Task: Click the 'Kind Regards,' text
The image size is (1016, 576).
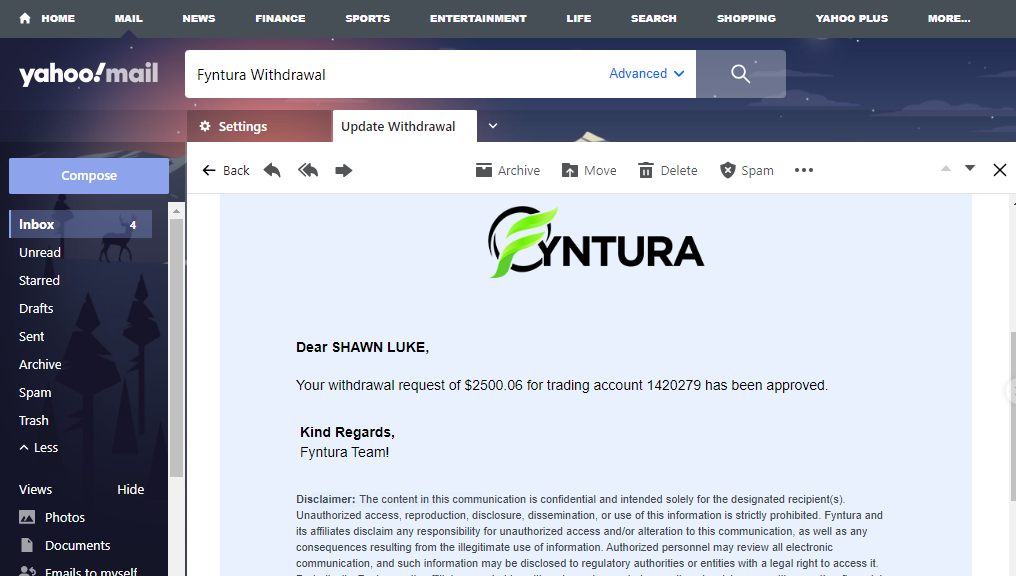Action: point(347,432)
